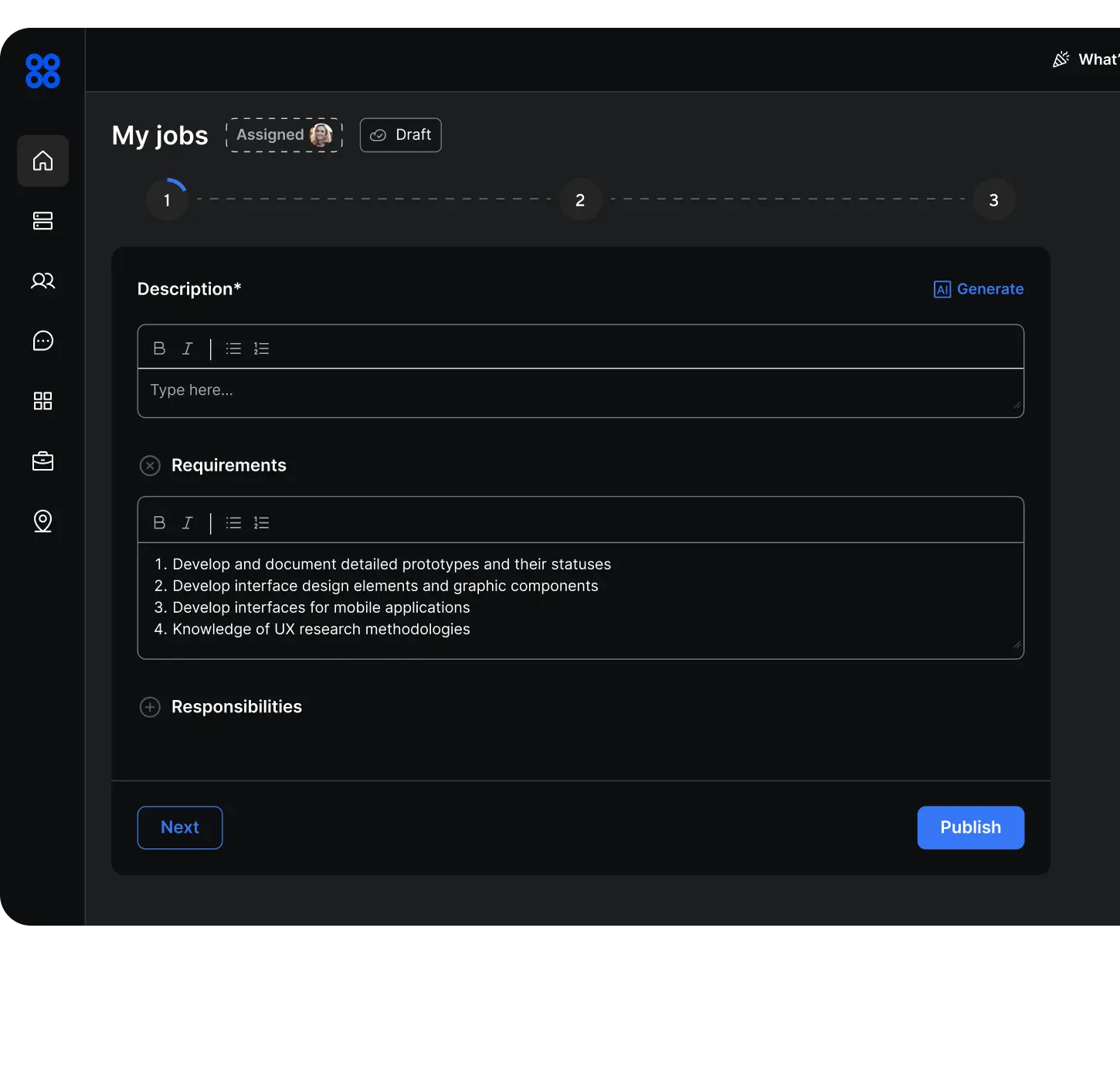Open the Home icon in sidebar
The height and width of the screenshot is (1091, 1120).
pyautogui.click(x=42, y=161)
